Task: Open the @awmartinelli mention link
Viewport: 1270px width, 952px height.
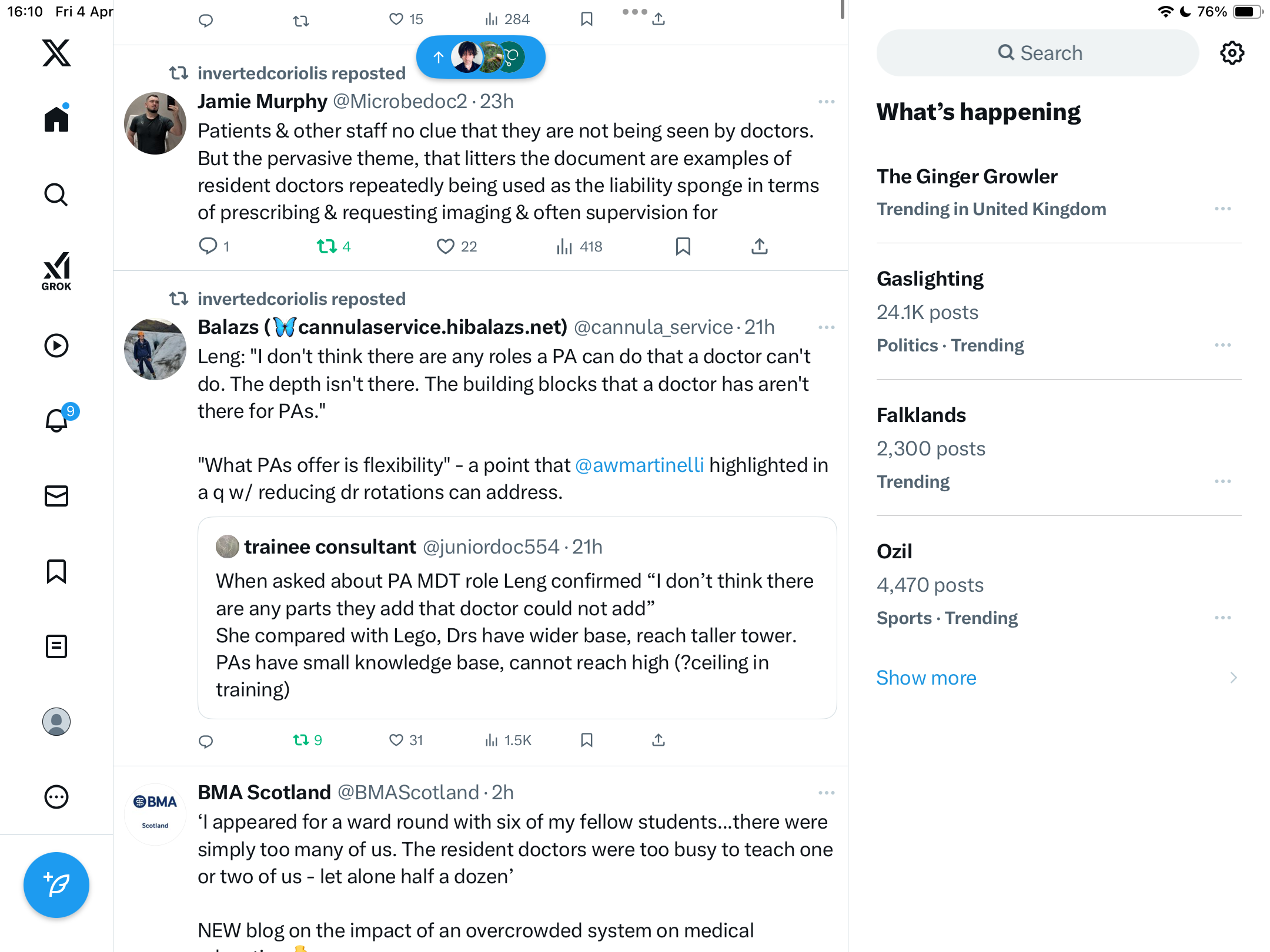Action: pos(639,465)
